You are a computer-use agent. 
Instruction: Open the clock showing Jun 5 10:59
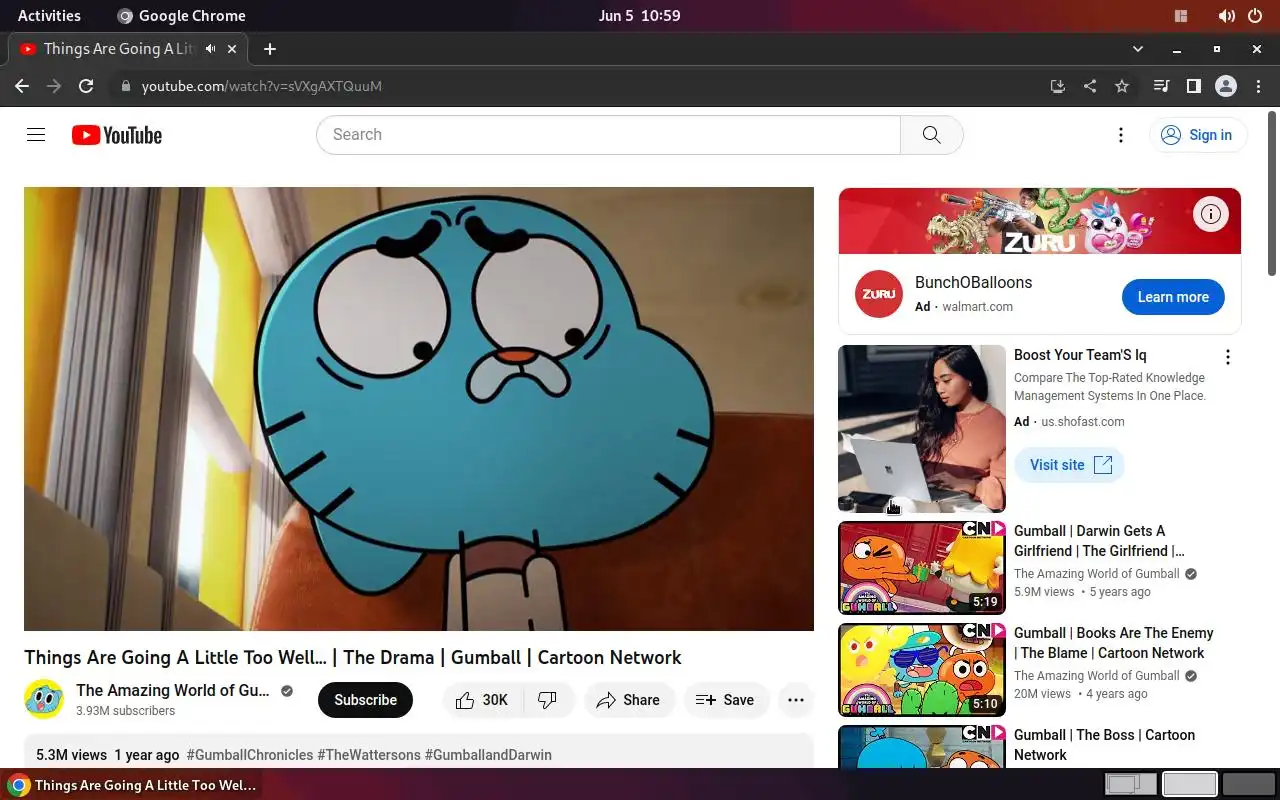(640, 15)
